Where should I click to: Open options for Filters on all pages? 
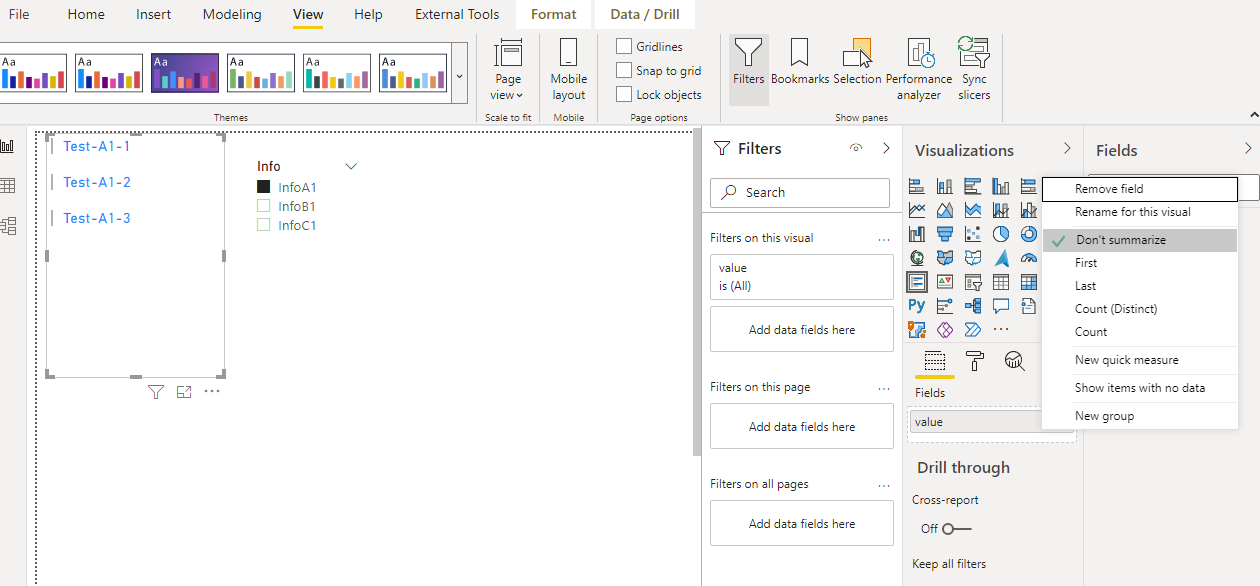click(x=883, y=486)
